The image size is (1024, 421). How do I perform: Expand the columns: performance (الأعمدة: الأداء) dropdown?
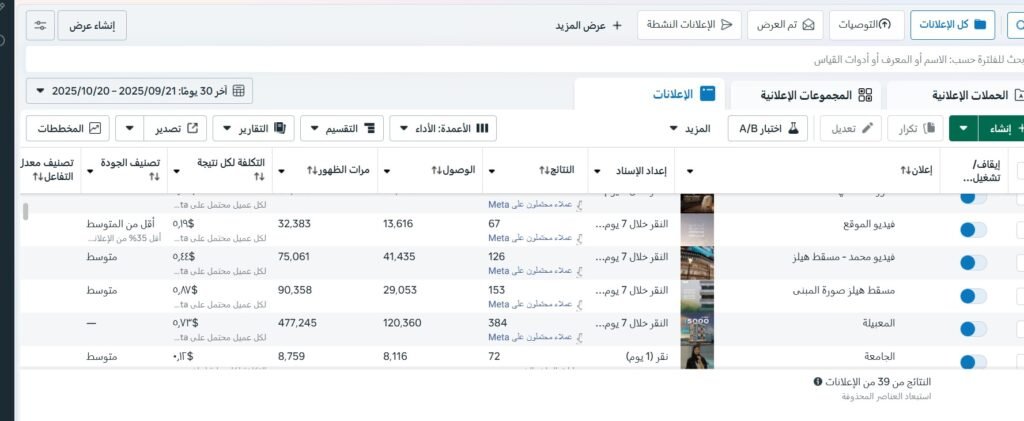442,129
